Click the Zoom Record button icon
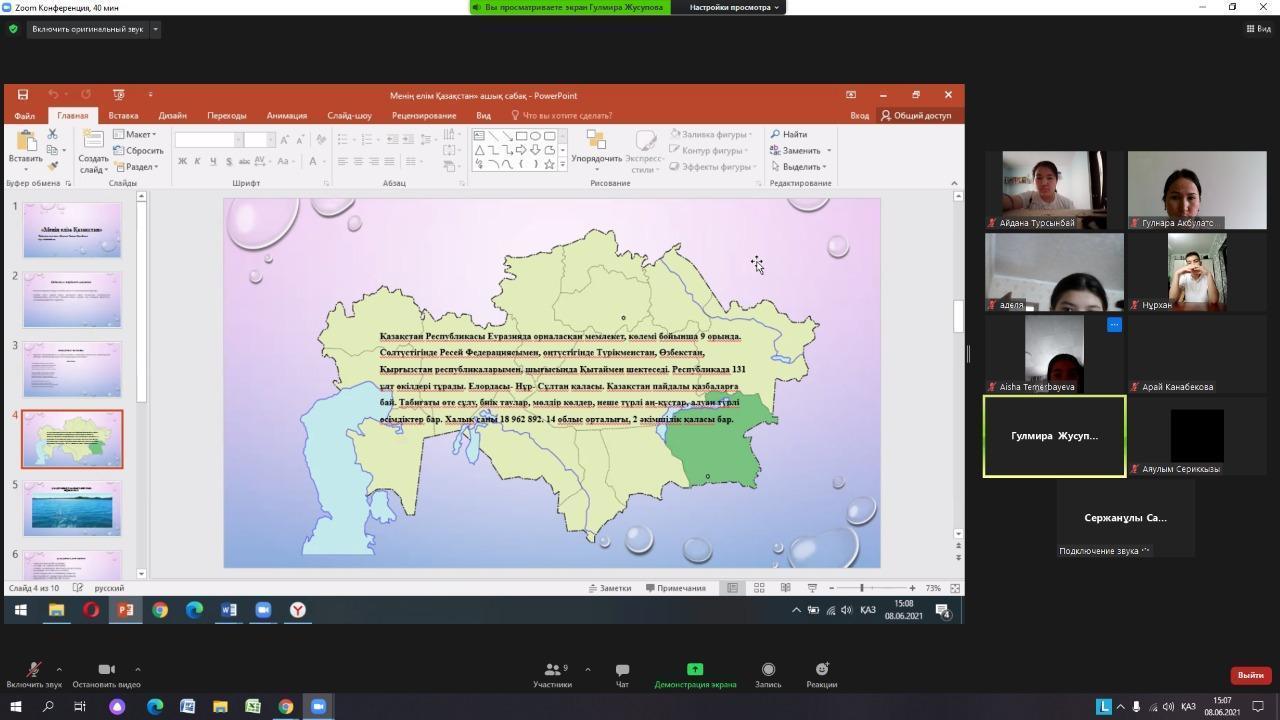The width and height of the screenshot is (1280, 720). (768, 670)
